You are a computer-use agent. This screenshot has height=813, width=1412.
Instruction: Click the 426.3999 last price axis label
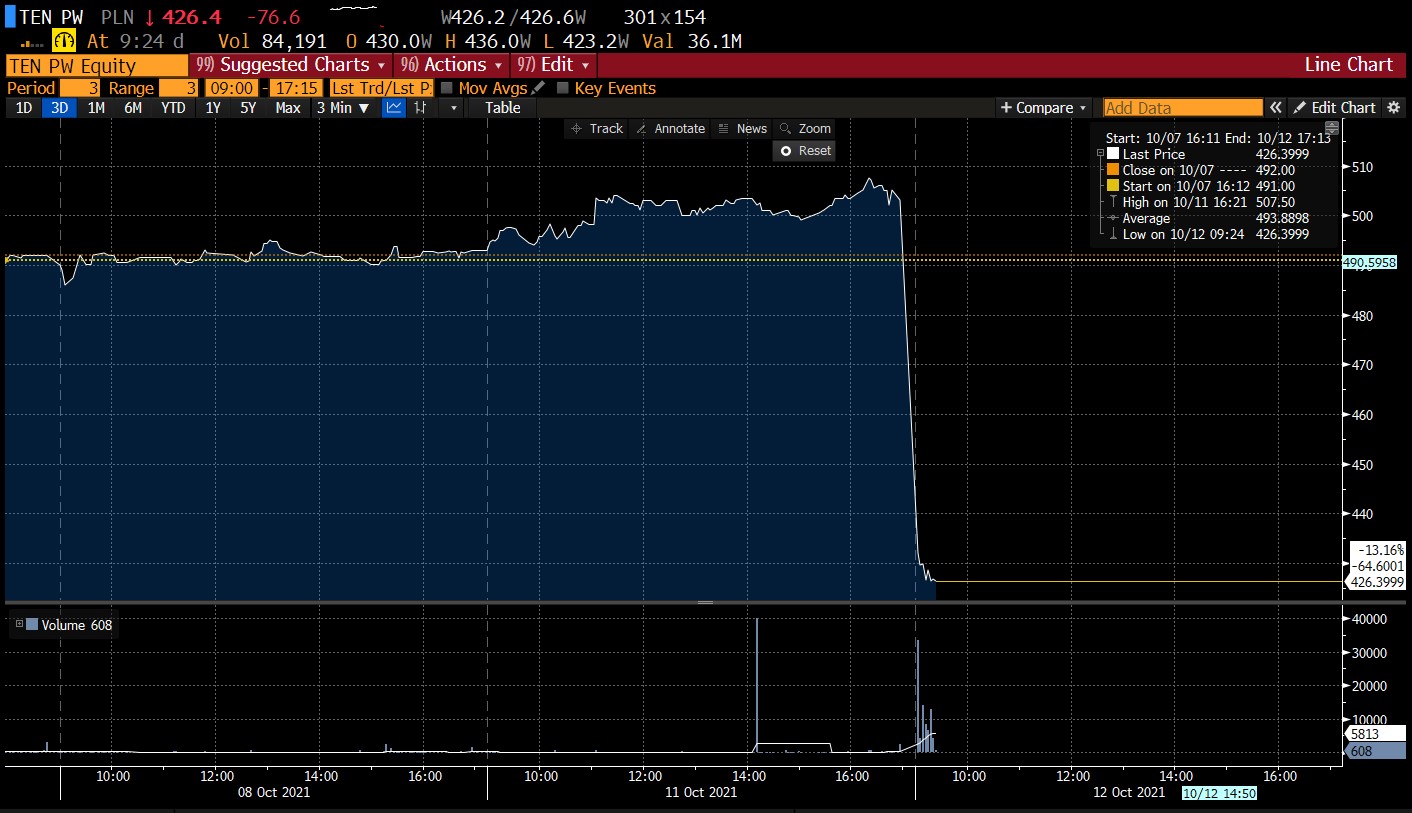pyautogui.click(x=1376, y=582)
